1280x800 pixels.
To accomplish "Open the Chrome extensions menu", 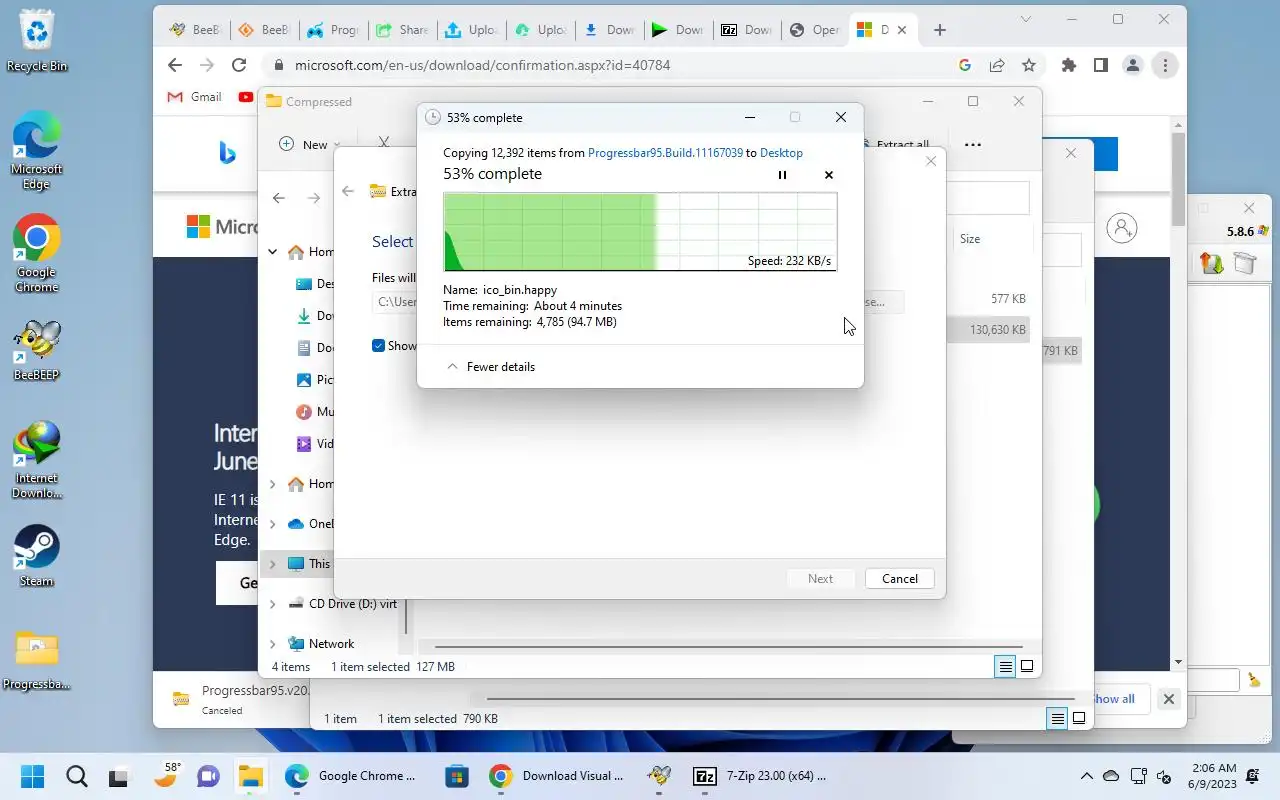I will [x=1069, y=65].
